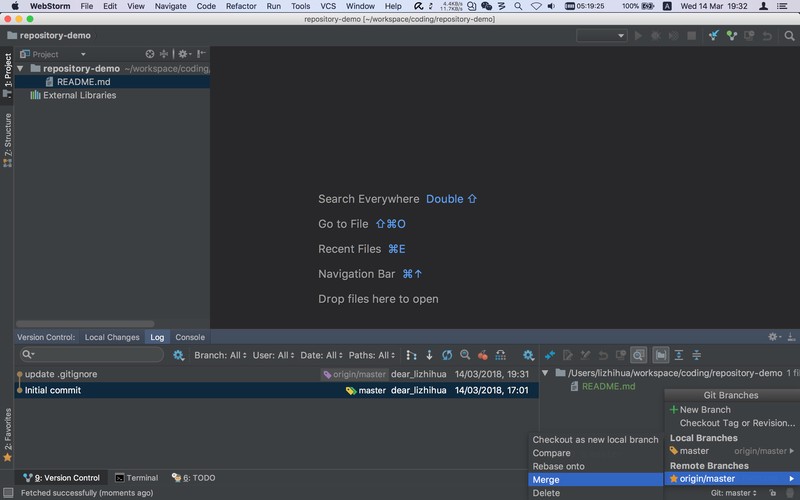800x500 pixels.
Task: Click 9: Version Control tool button
Action: pyautogui.click(x=62, y=478)
